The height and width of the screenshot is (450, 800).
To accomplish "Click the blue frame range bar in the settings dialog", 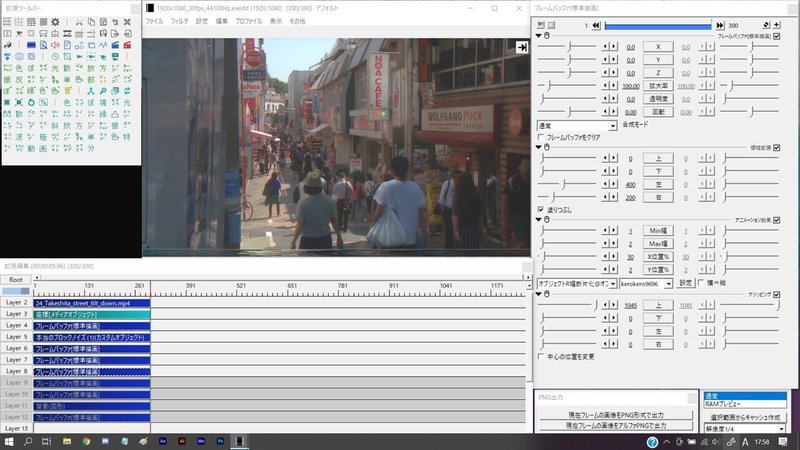I will pos(658,25).
